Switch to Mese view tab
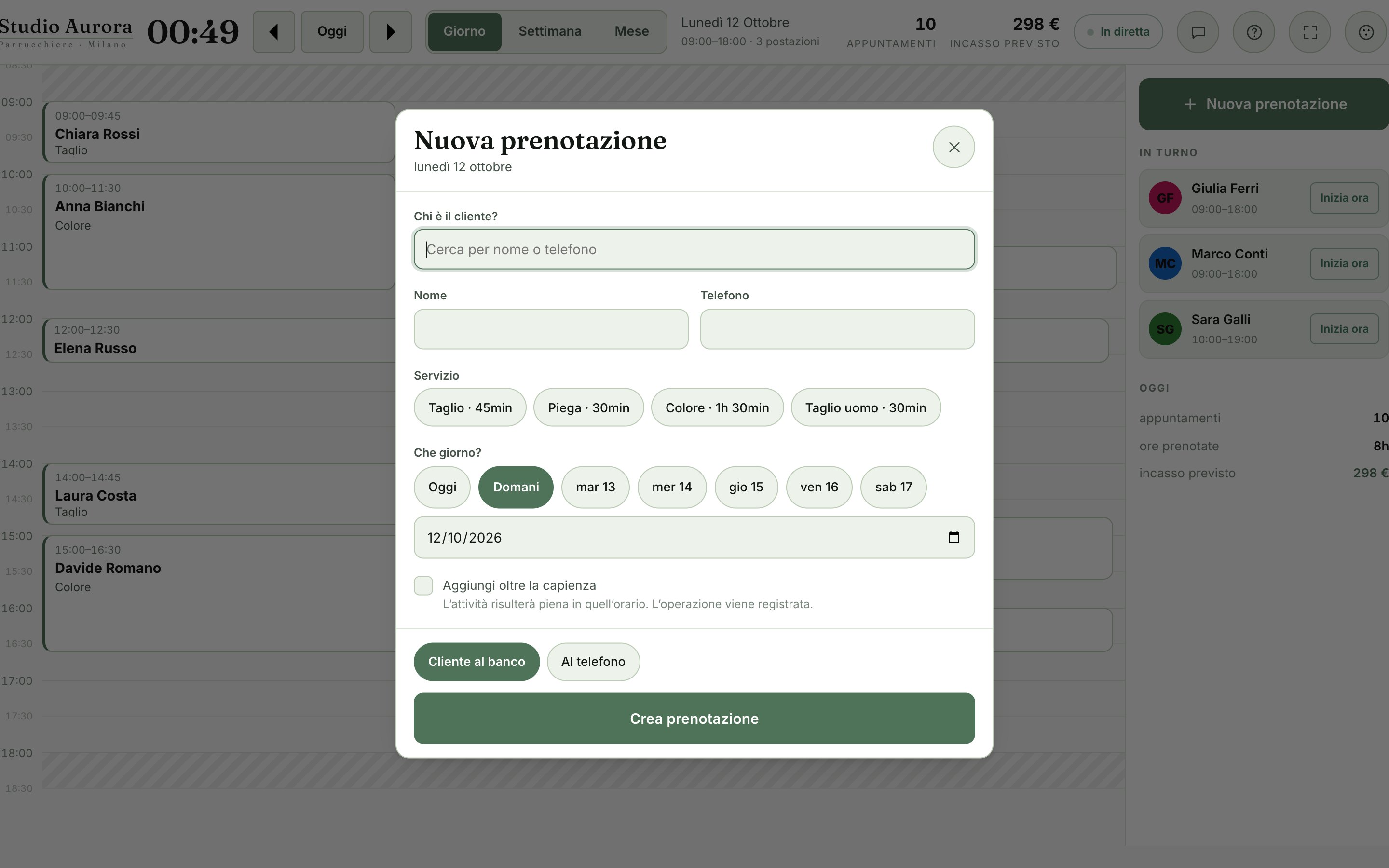The image size is (1389, 868). (632, 31)
